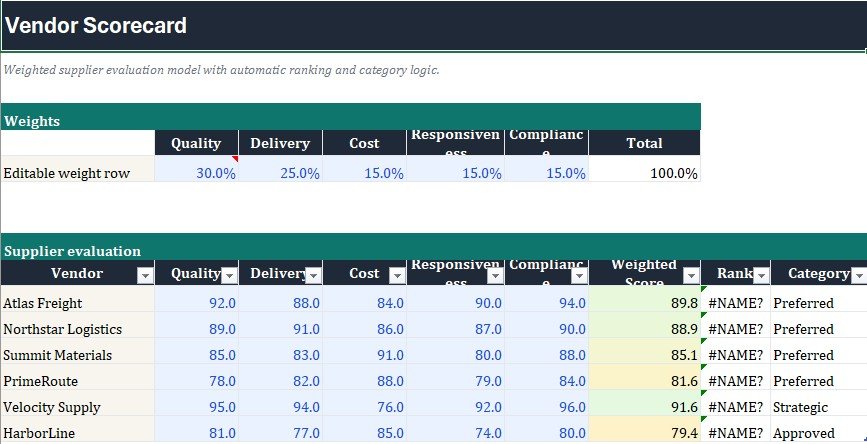867x444 pixels.
Task: Select Northstar Logistics weighted score 88.9
Action: point(645,325)
